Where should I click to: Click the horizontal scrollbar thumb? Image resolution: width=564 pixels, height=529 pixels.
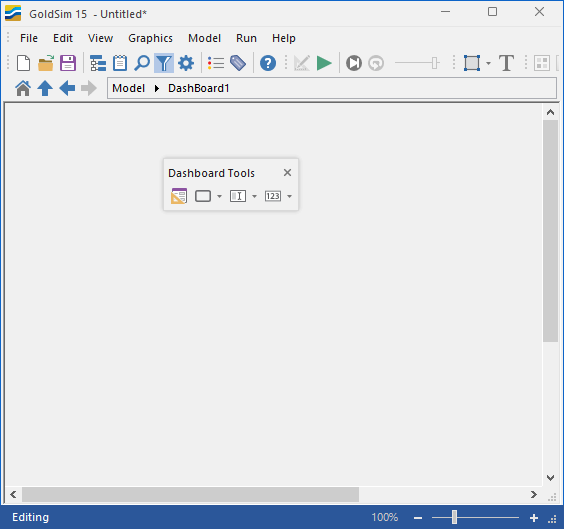(x=190, y=494)
